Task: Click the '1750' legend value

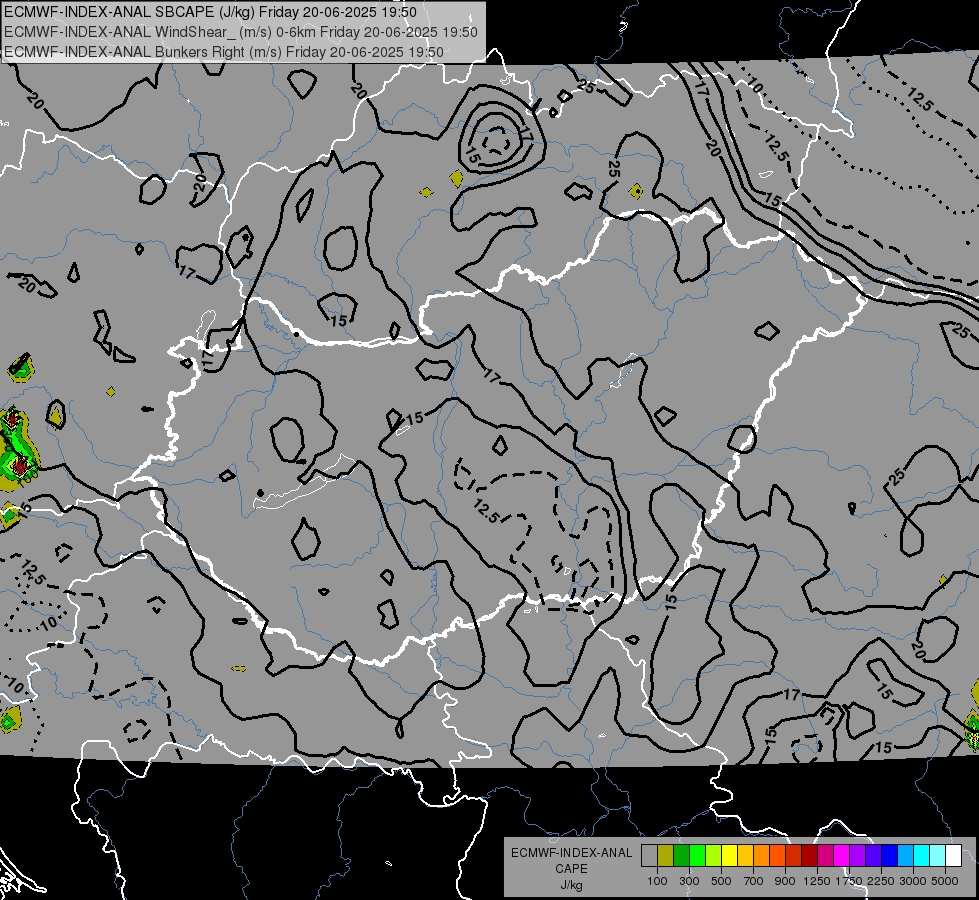Action: tap(849, 881)
